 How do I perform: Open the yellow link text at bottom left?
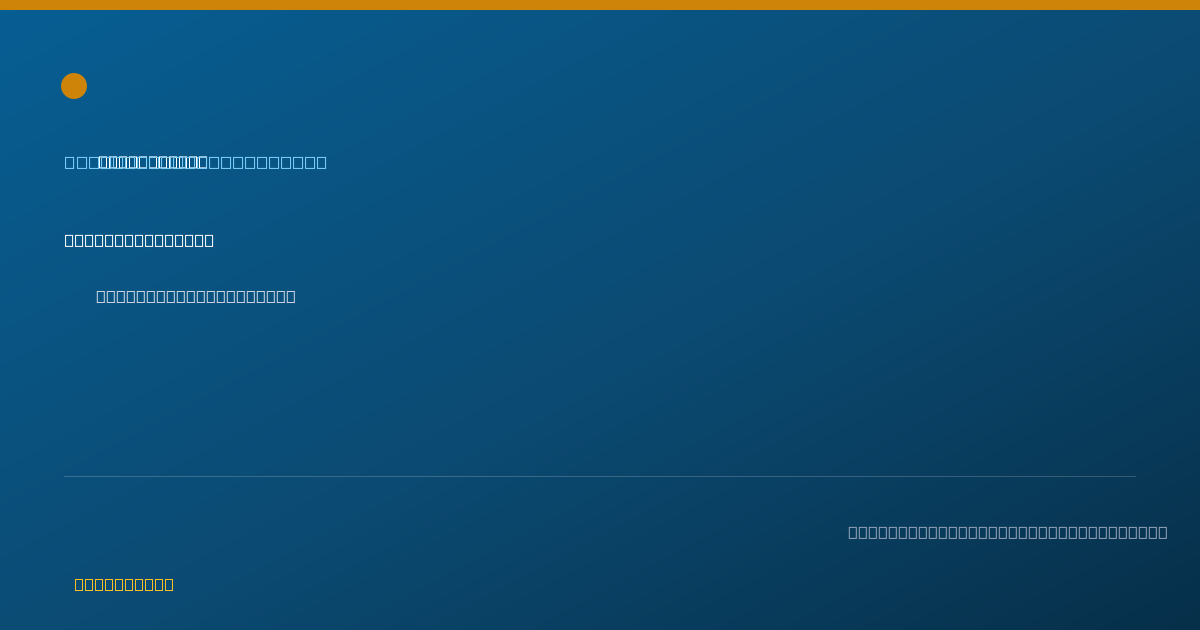(x=124, y=584)
